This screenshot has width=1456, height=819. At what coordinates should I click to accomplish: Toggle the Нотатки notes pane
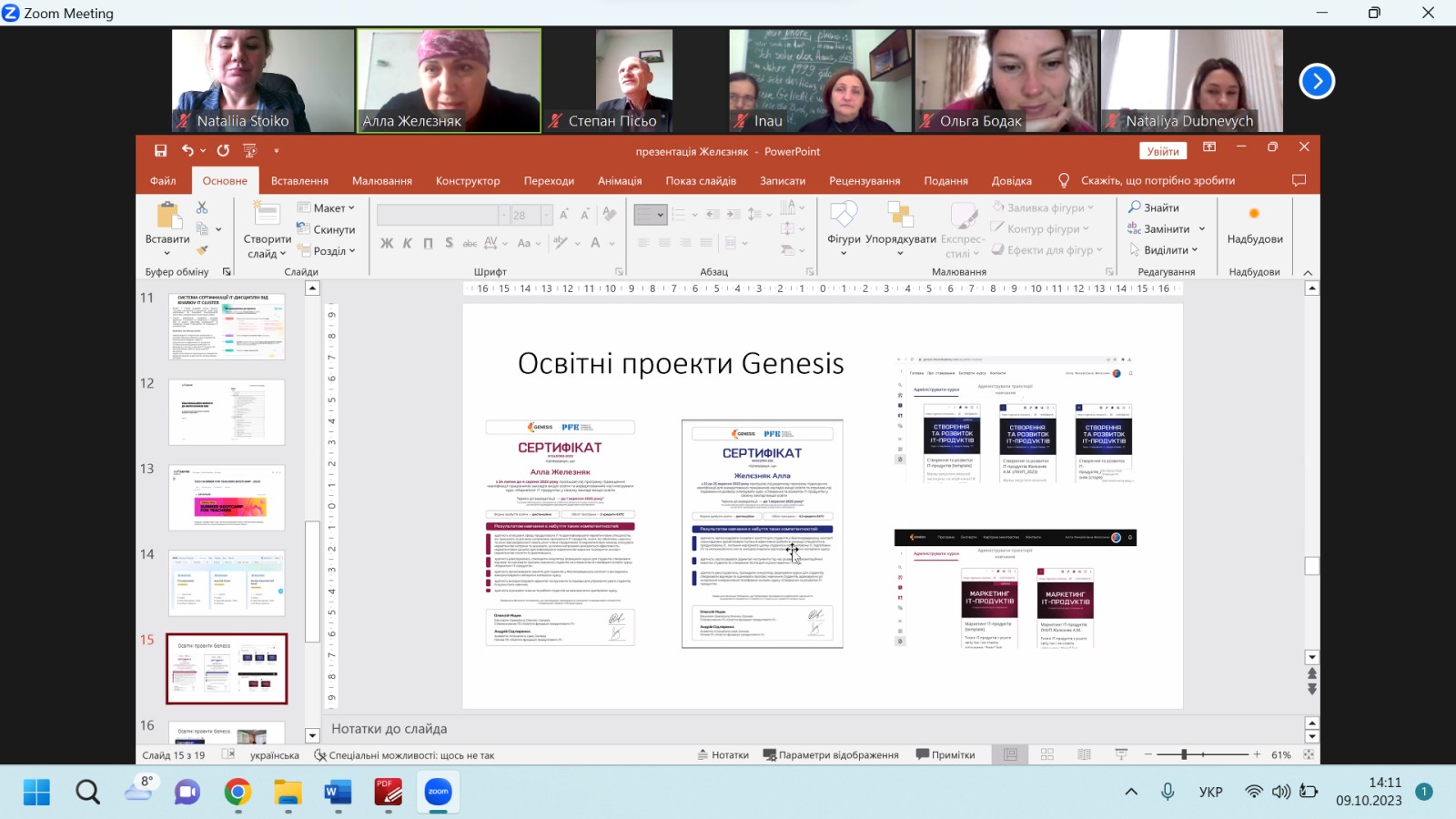(723, 754)
